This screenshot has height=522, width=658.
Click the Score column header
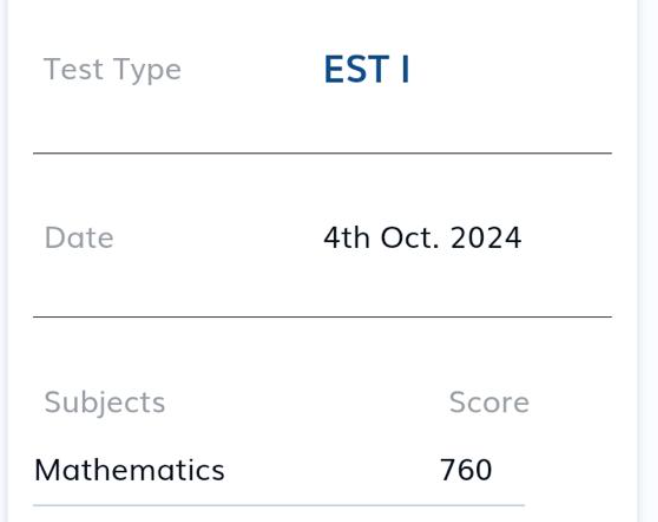(489, 402)
